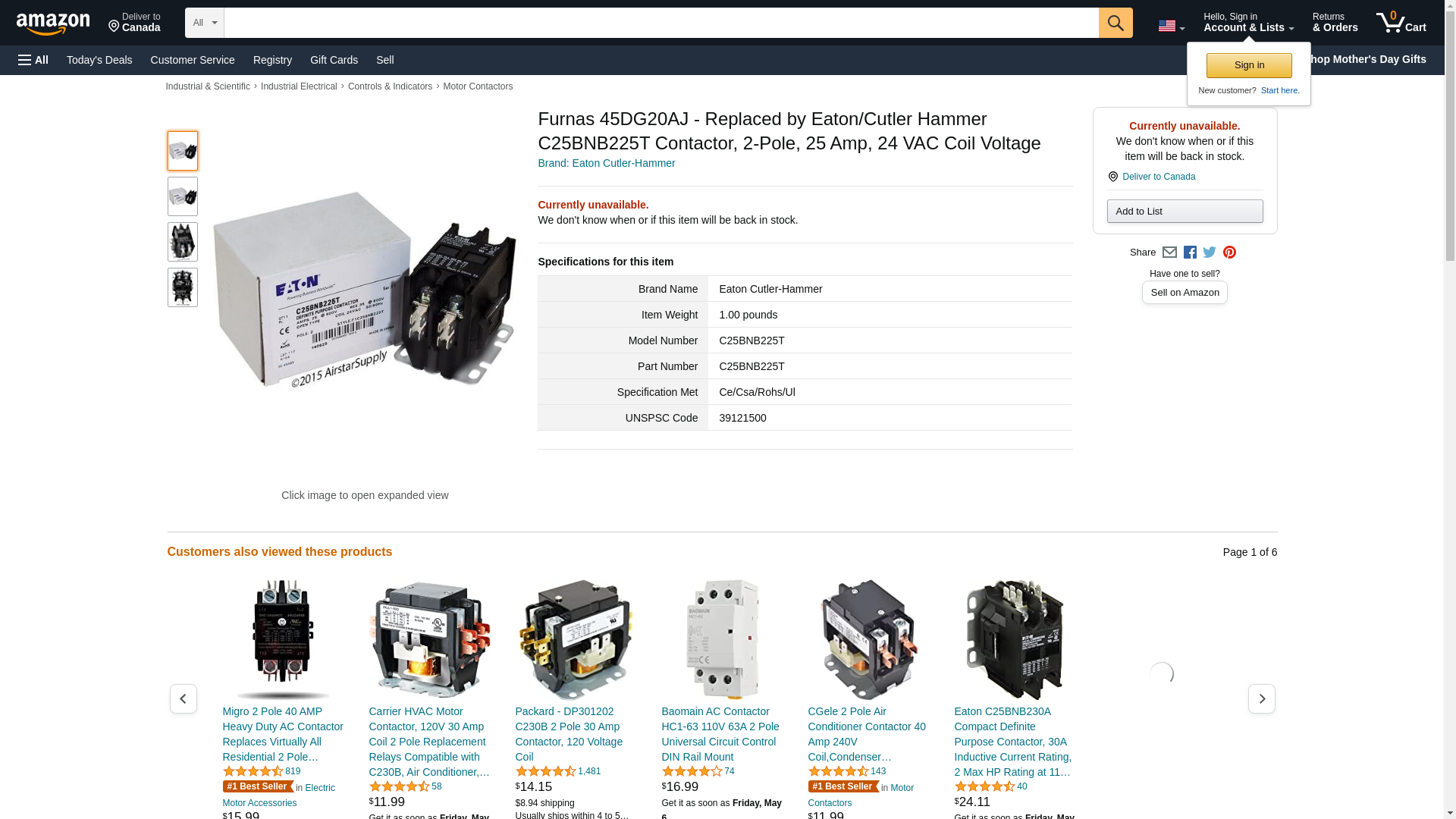Click the search magnifier button

(1115, 23)
